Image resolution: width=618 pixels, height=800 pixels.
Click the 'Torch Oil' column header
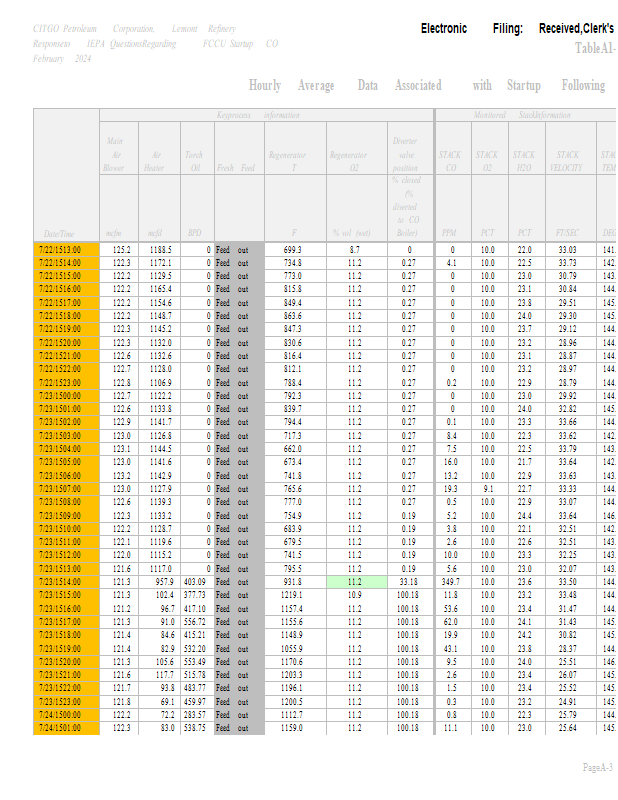(194, 161)
